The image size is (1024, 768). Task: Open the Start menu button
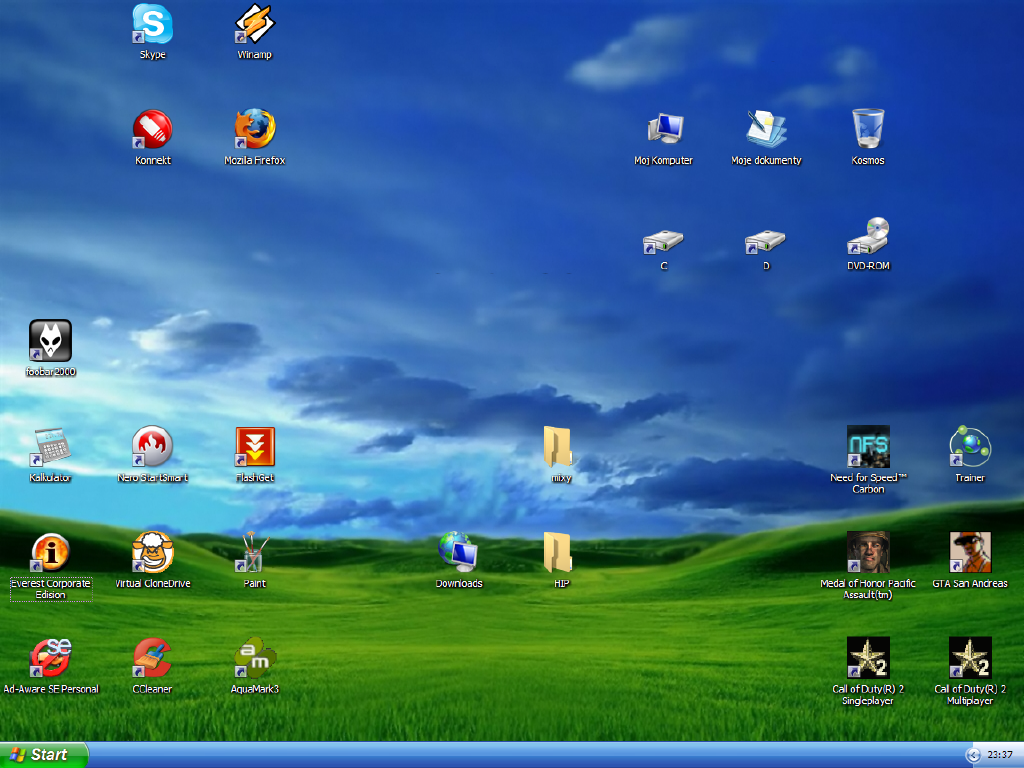[x=44, y=755]
